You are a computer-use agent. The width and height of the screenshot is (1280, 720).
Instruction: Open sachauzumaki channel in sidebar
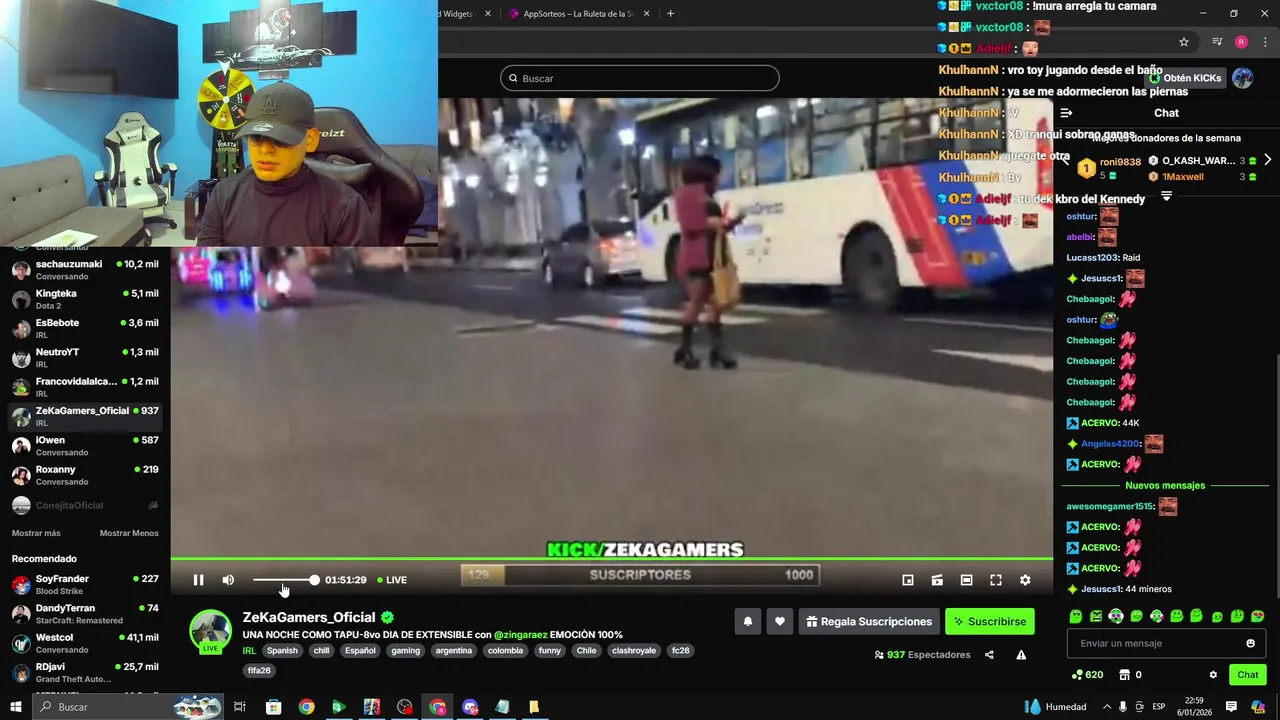(x=85, y=270)
